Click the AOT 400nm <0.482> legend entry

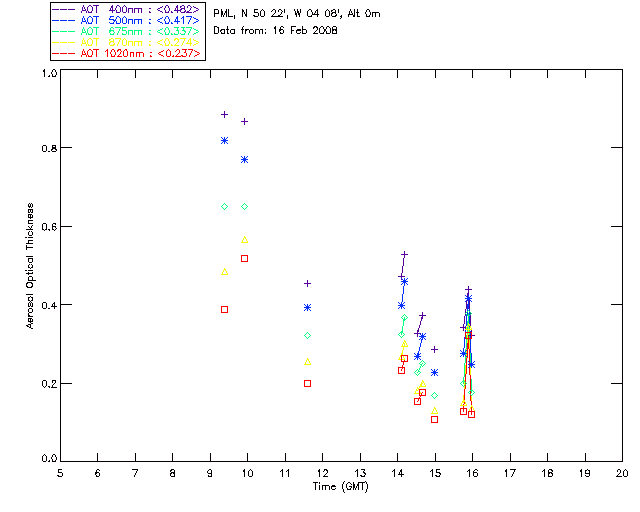click(126, 9)
